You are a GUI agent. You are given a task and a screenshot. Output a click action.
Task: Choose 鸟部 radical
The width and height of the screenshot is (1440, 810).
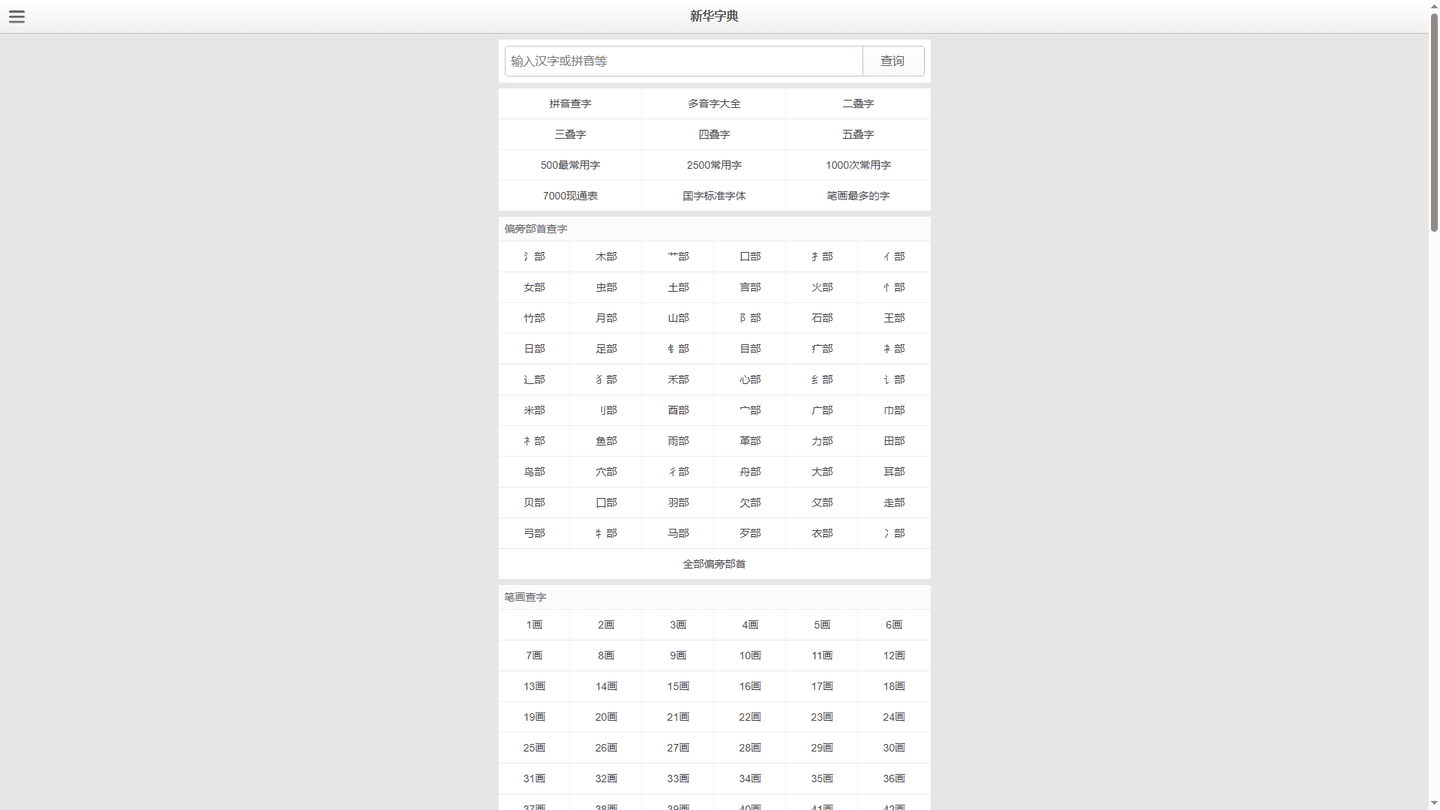[x=534, y=472]
